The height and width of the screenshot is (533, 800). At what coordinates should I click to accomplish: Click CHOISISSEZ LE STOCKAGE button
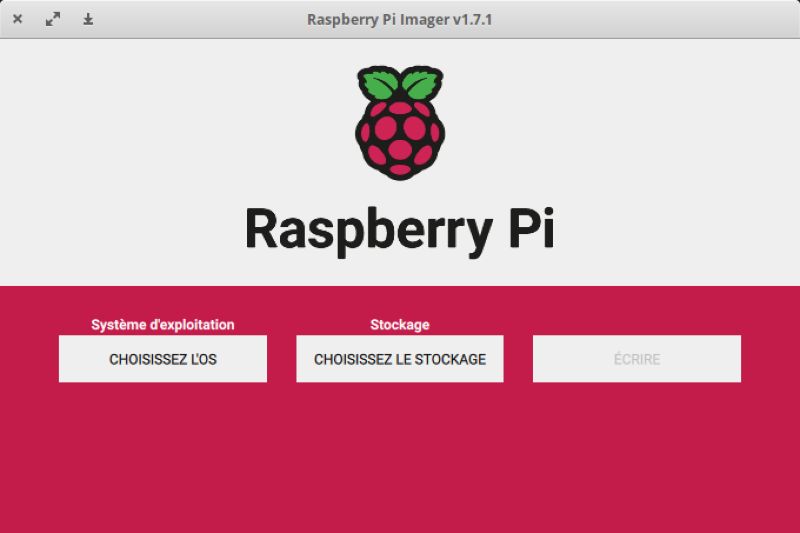[x=399, y=359]
